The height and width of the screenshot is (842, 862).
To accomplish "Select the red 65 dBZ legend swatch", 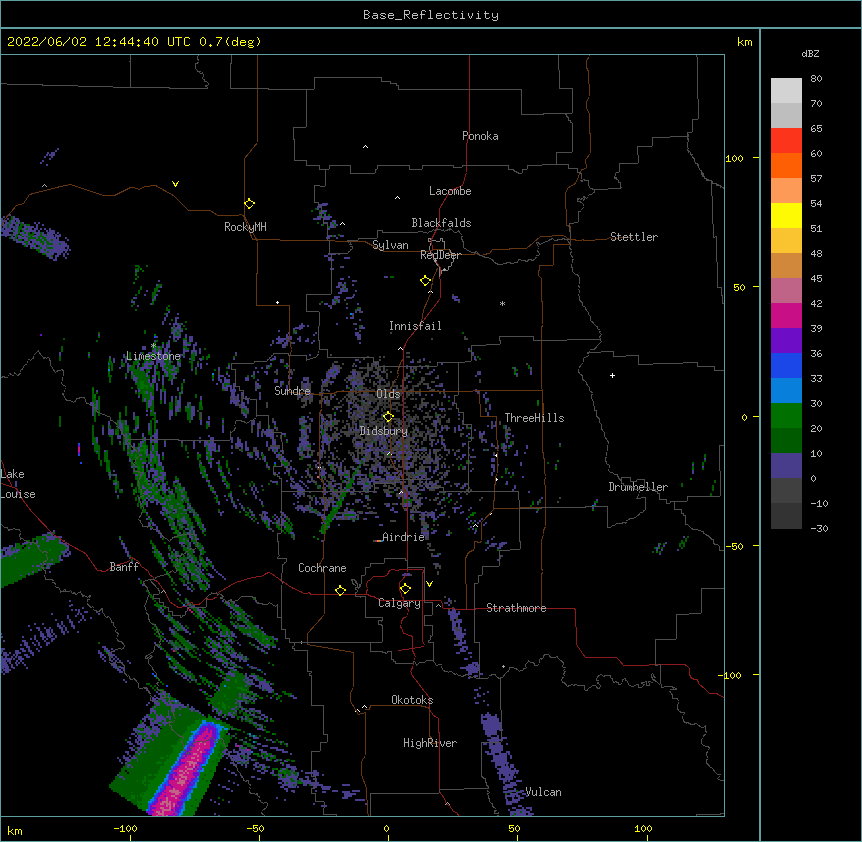I will 786,140.
